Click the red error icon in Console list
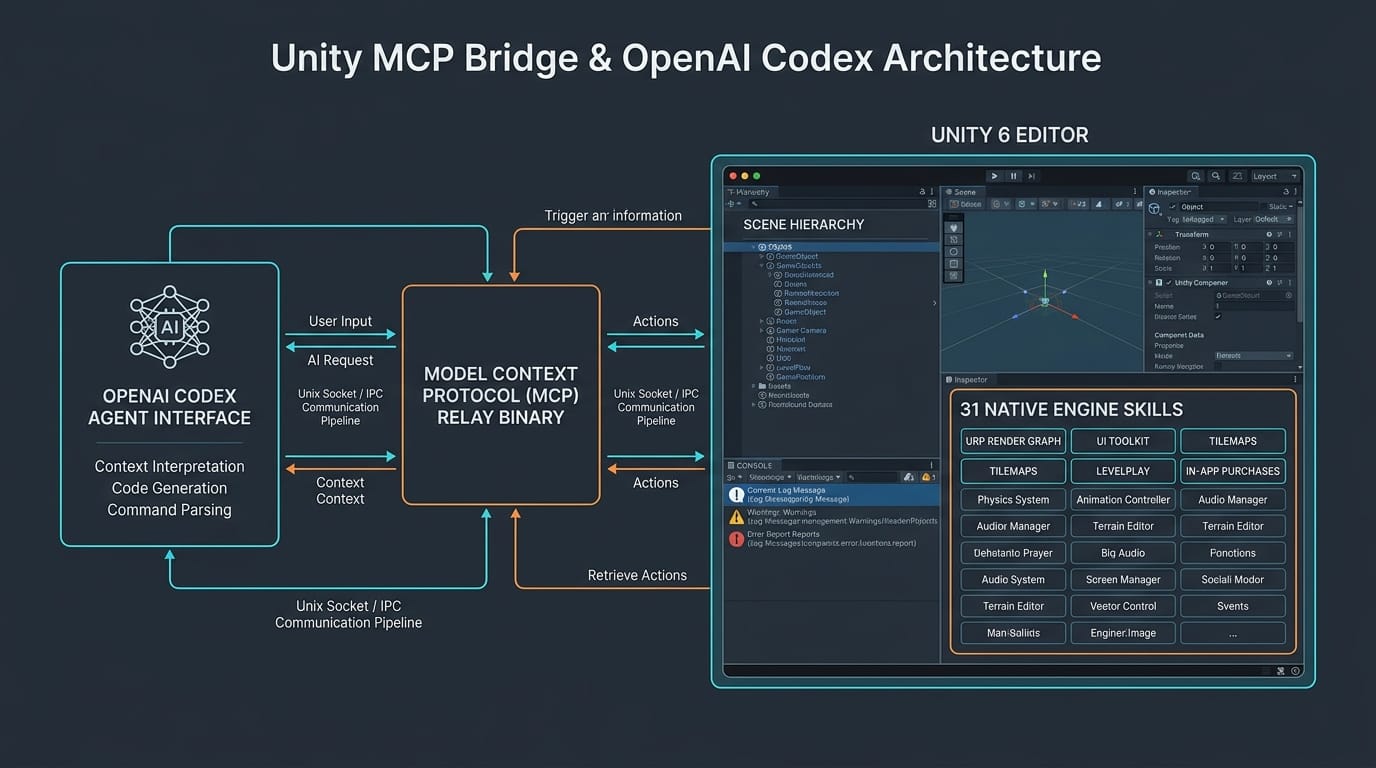The width and height of the screenshot is (1376, 768). pos(736,539)
